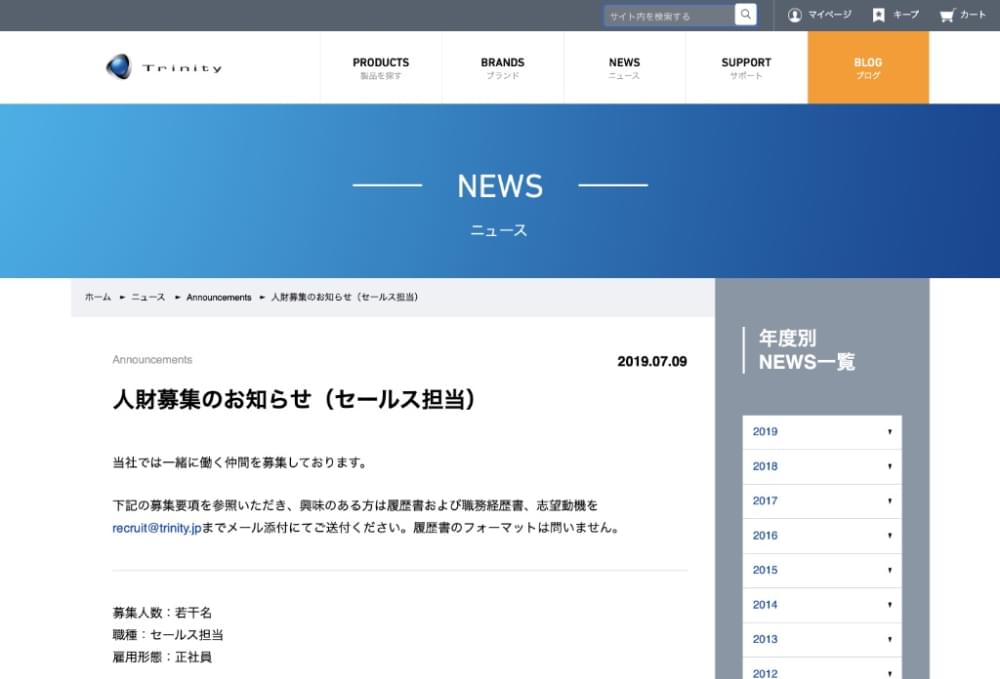Screen dimensions: 1000x679
Task: Open the Announcements breadcrumb link
Action: (219, 298)
